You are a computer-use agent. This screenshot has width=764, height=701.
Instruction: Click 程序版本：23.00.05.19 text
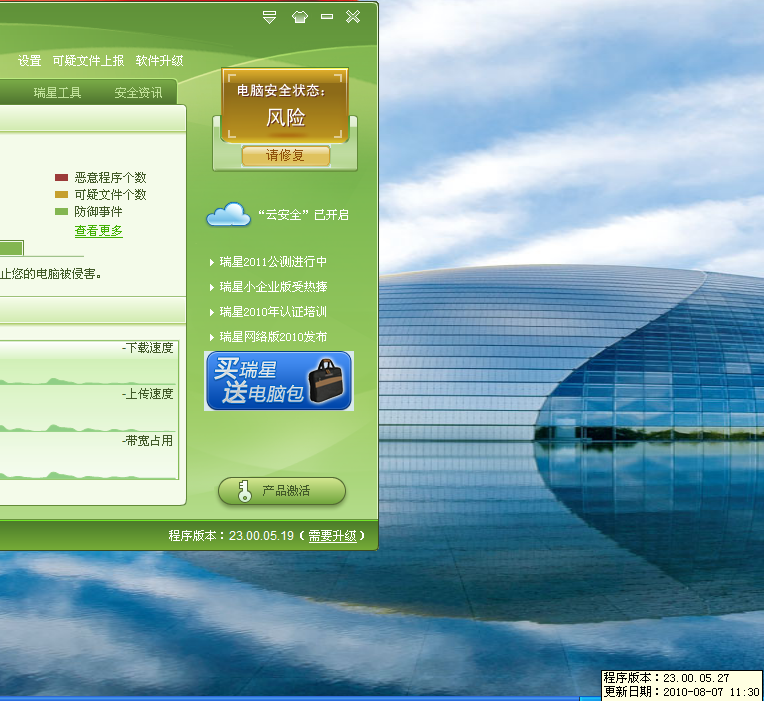231,536
